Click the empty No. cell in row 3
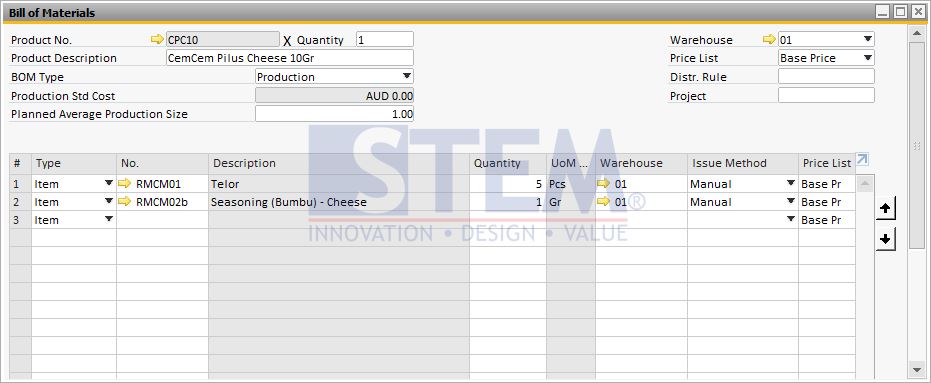The height and width of the screenshot is (383, 931). pyautogui.click(x=162, y=220)
